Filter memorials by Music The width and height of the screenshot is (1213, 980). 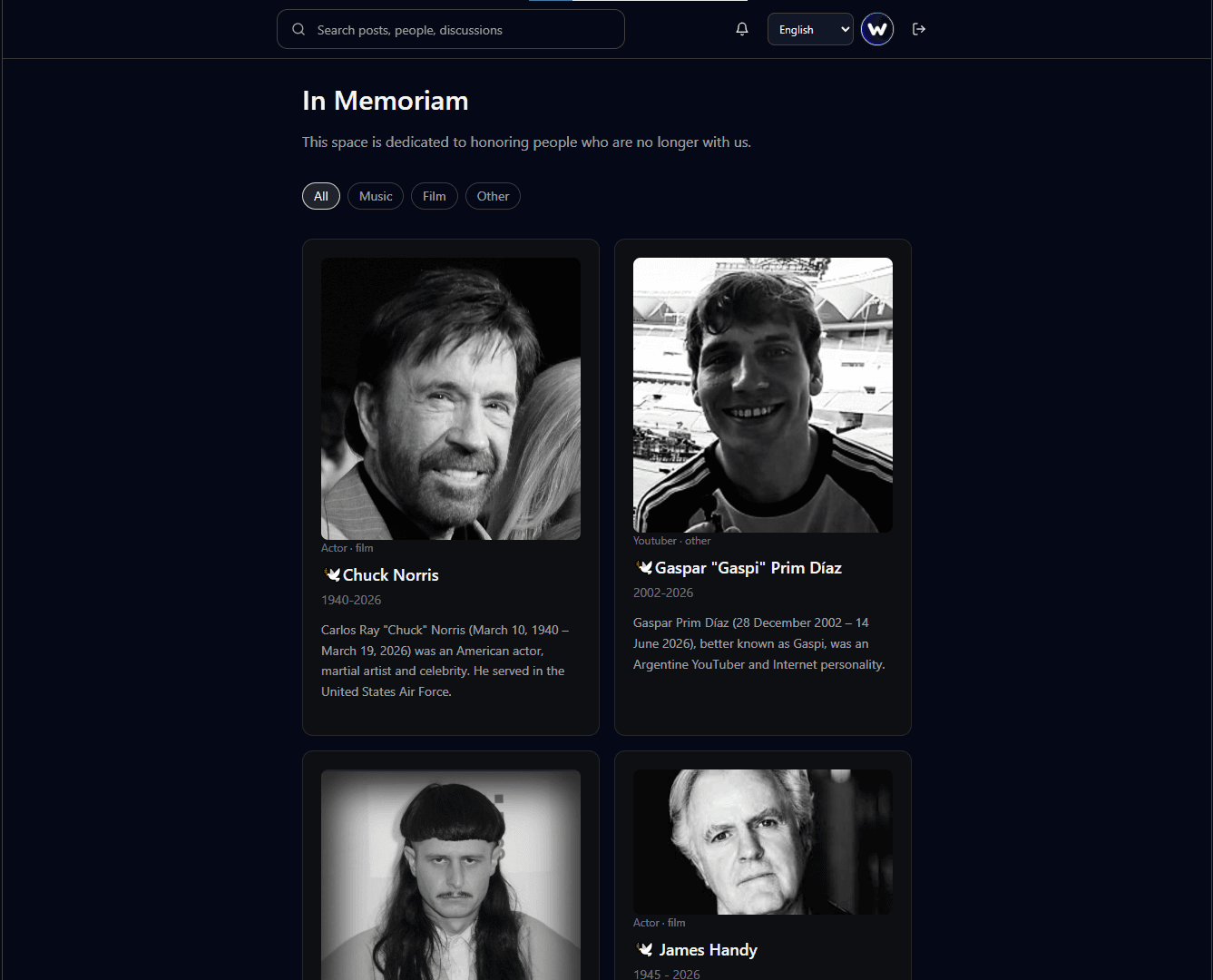pos(376,196)
